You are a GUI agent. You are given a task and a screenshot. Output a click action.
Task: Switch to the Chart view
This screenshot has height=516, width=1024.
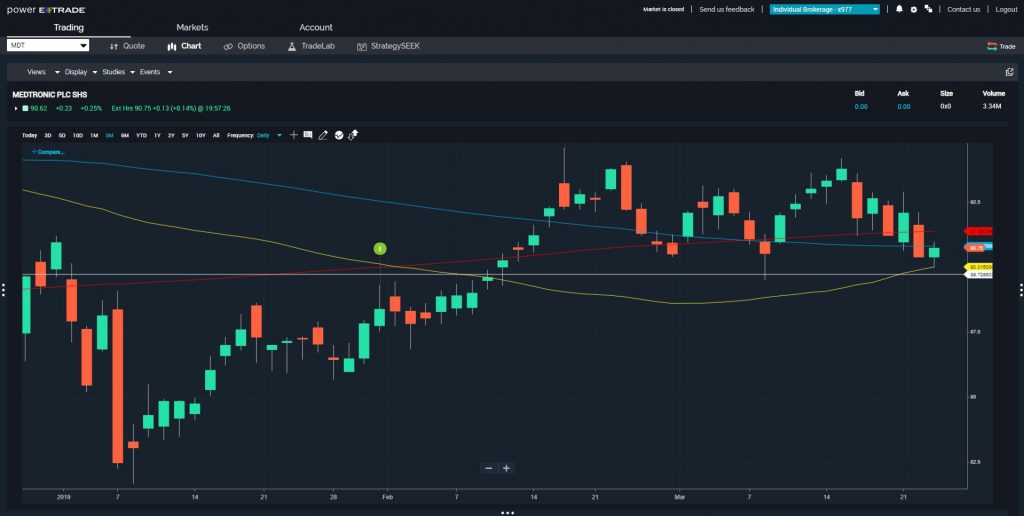184,46
